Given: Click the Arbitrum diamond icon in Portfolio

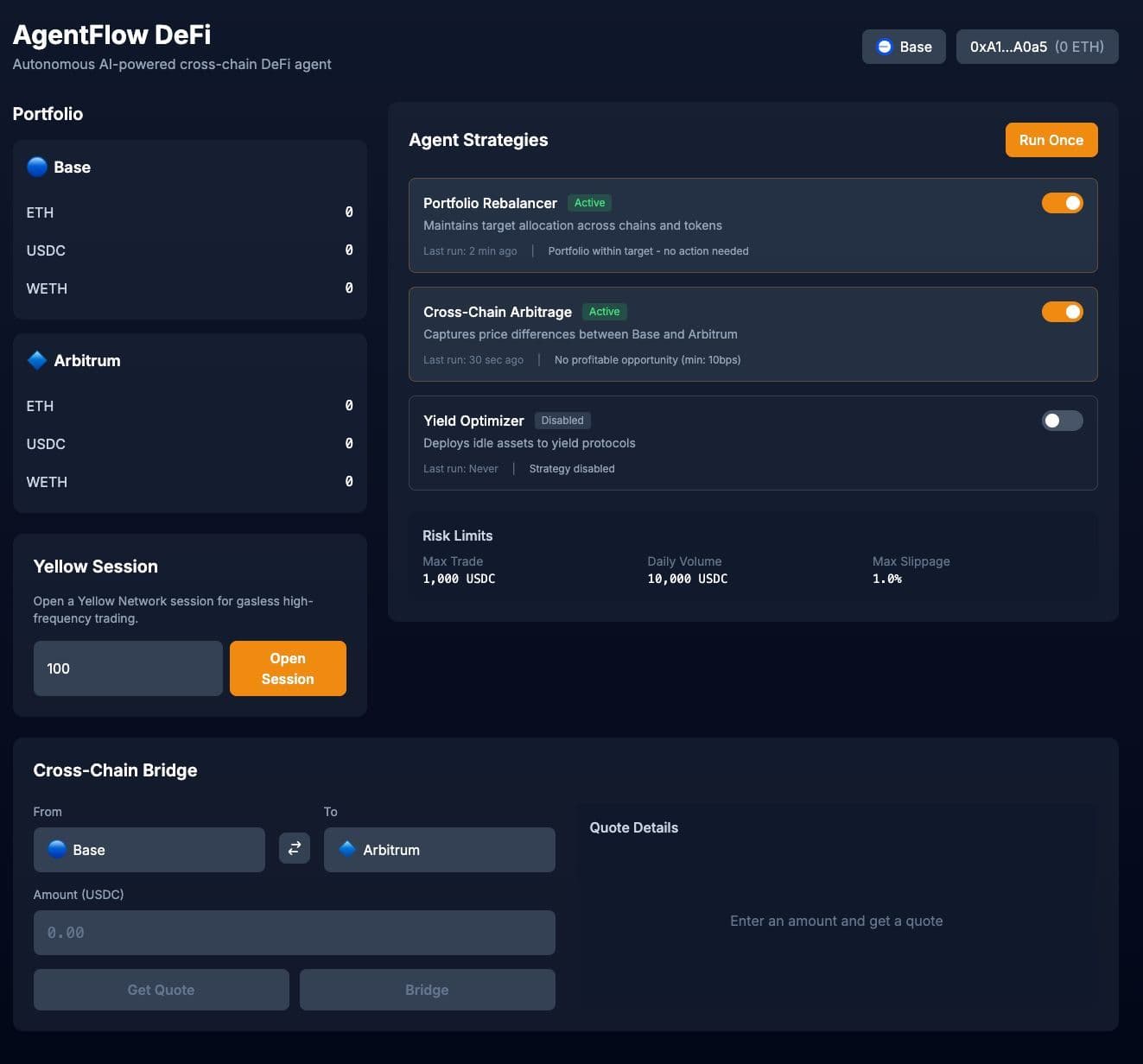Looking at the screenshot, I should (x=37, y=360).
